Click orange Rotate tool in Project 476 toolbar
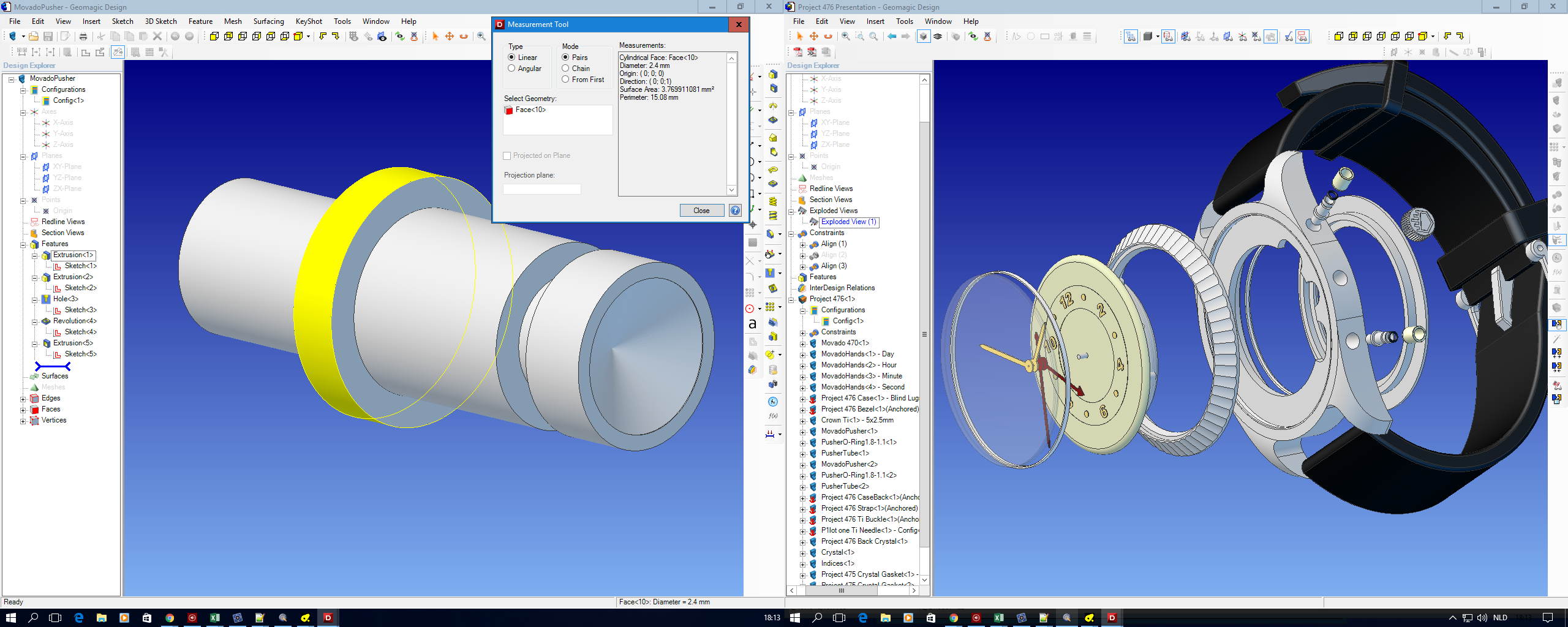 (828, 37)
